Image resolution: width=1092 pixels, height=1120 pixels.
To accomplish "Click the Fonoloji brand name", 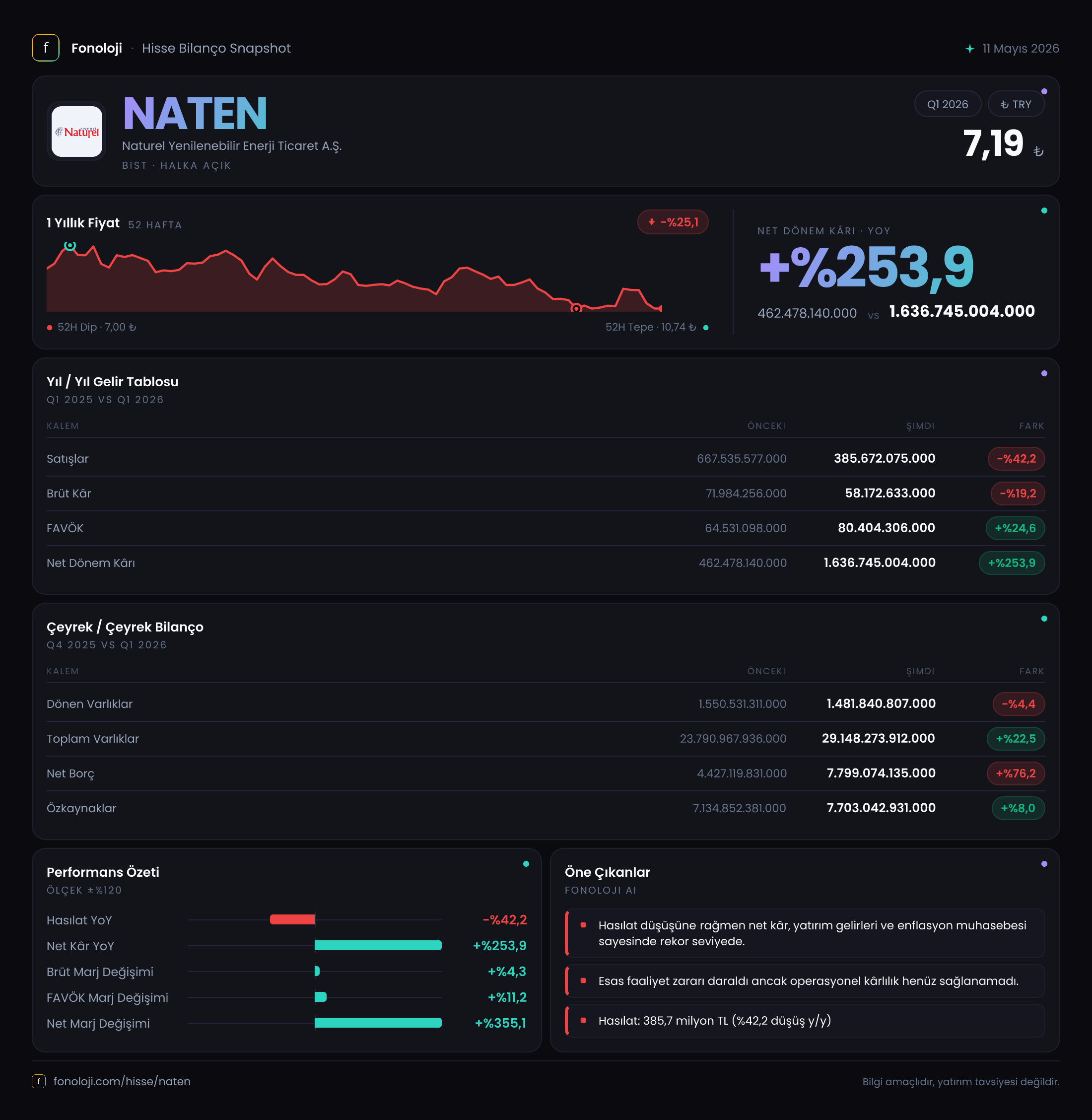I will [96, 48].
